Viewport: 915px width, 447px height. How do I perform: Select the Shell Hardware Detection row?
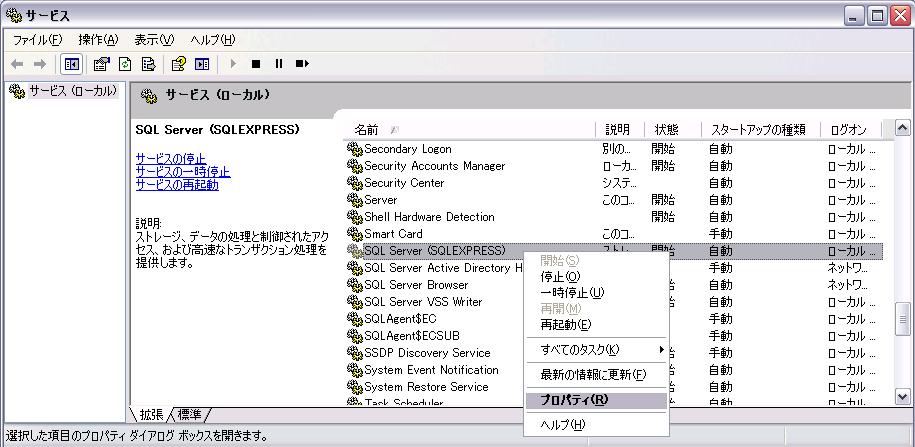pos(613,217)
